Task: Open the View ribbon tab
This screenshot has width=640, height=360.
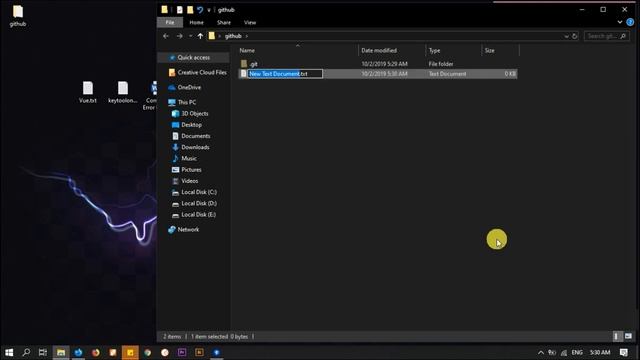Action: (x=250, y=22)
